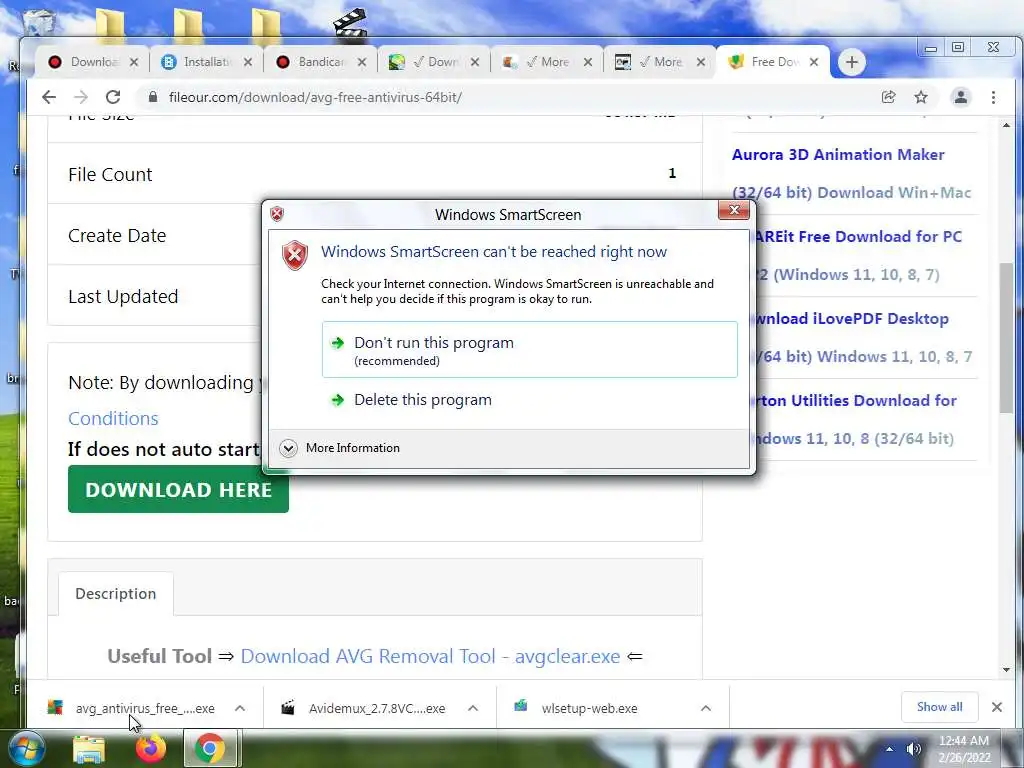Click the red shield warning icon
This screenshot has height=768, width=1024.
pyautogui.click(x=295, y=255)
